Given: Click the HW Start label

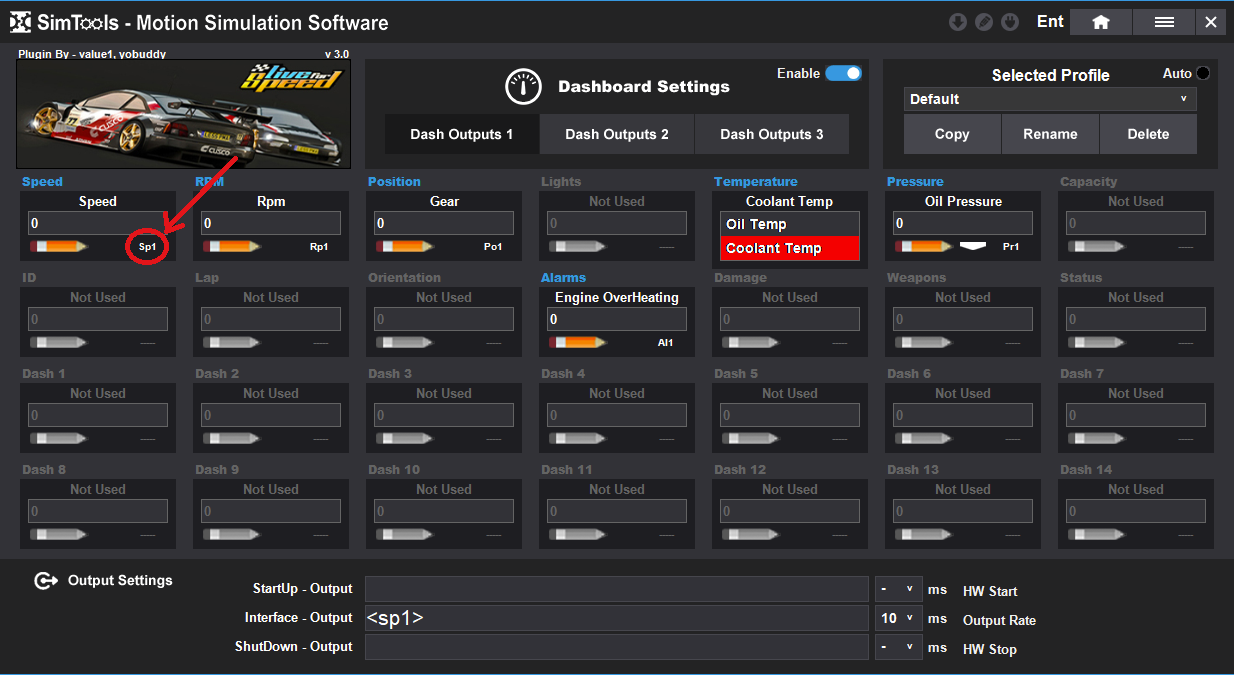Looking at the screenshot, I should 990,591.
